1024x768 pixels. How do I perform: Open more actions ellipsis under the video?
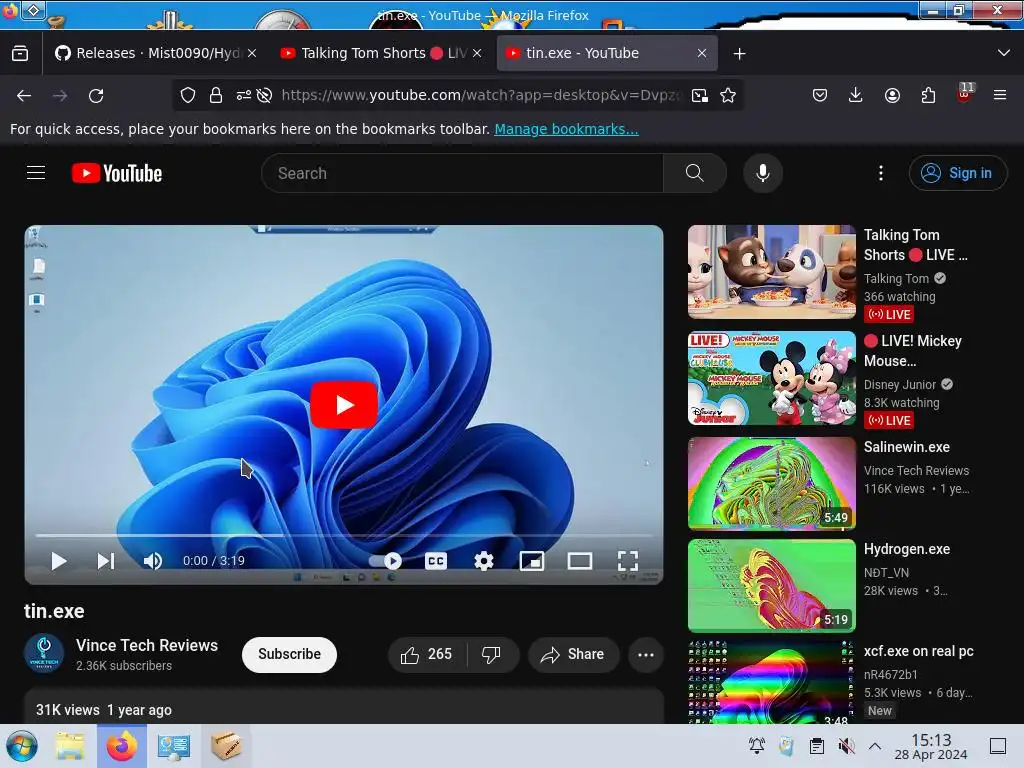click(x=646, y=654)
